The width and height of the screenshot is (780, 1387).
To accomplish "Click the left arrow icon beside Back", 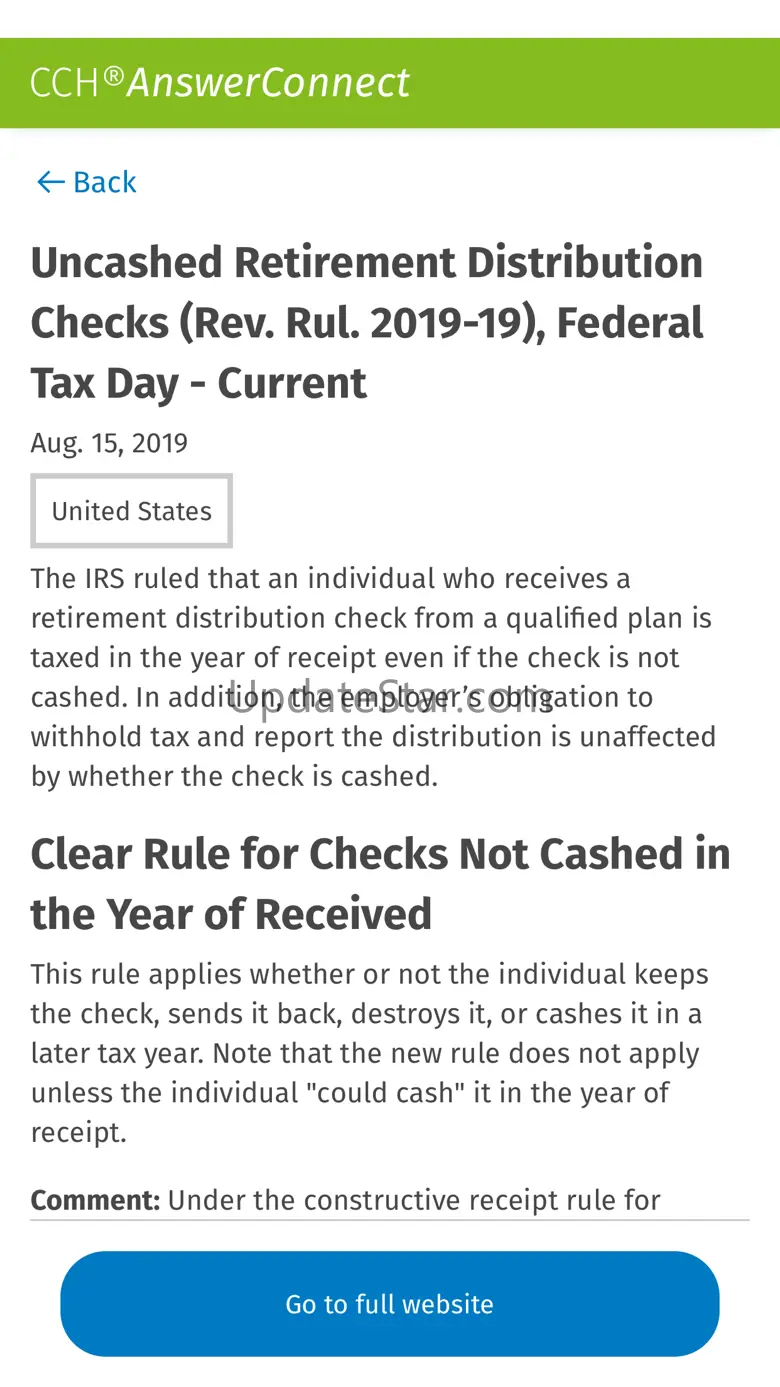I will pyautogui.click(x=50, y=182).
